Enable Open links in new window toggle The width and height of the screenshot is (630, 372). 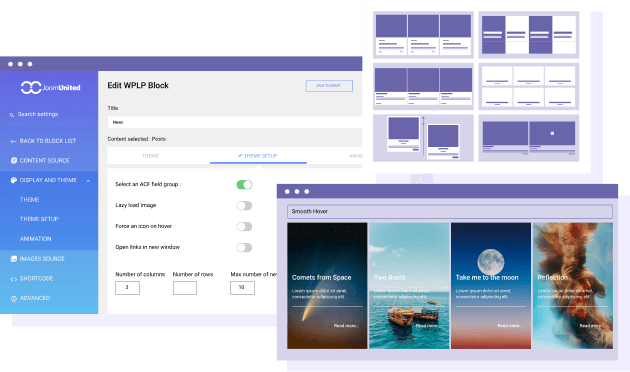coord(244,247)
